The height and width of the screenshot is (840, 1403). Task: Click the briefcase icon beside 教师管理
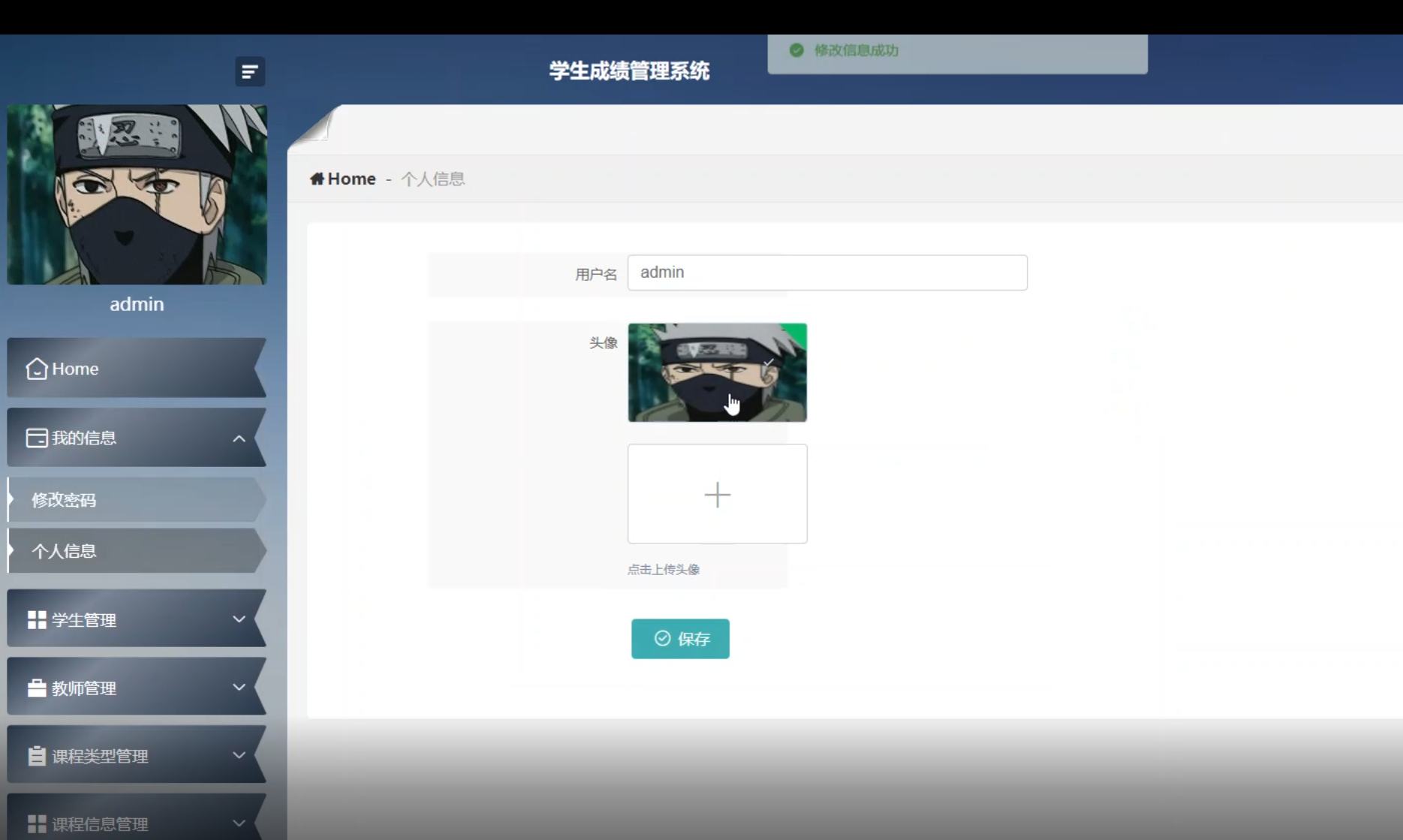37,688
